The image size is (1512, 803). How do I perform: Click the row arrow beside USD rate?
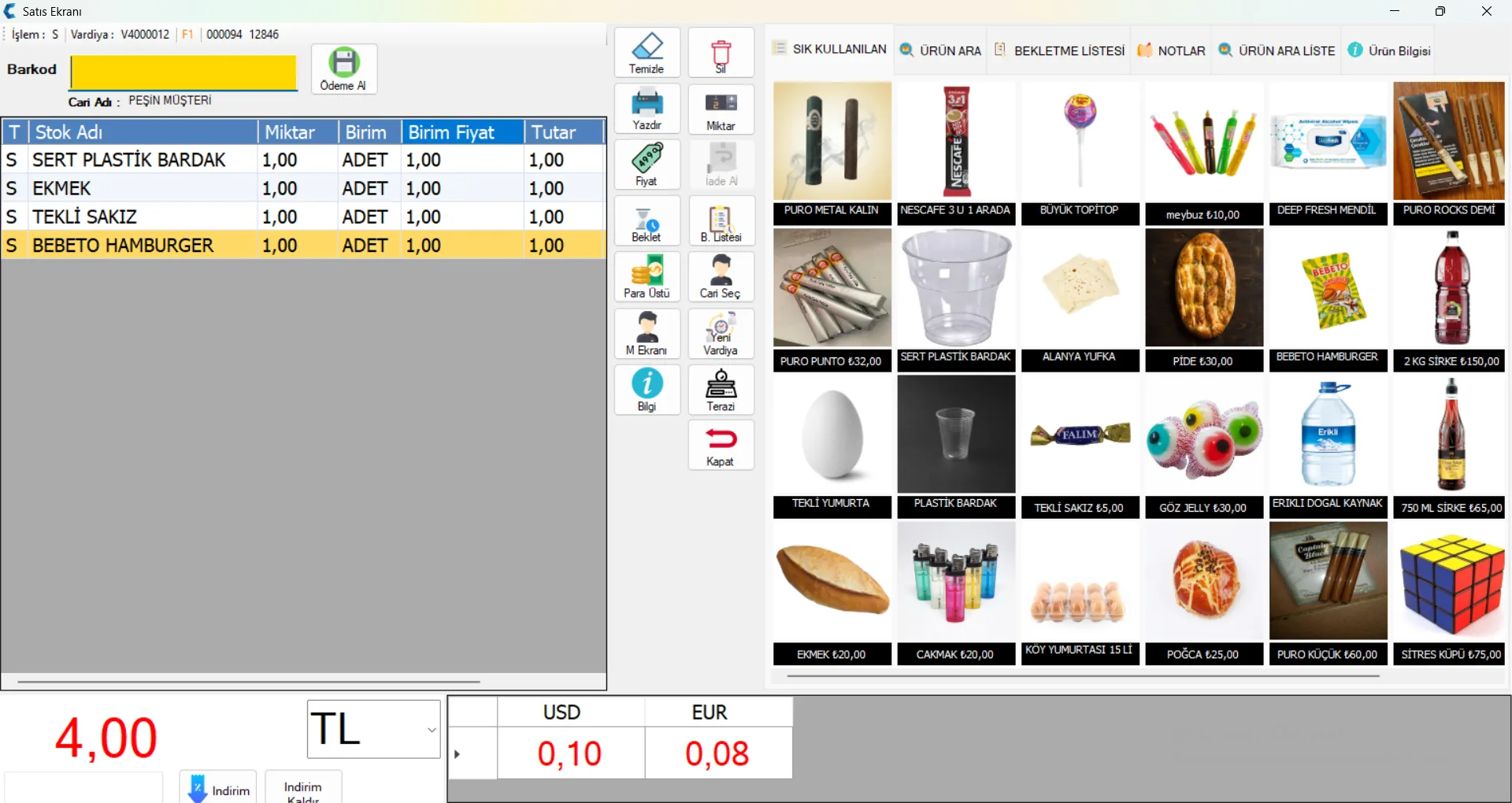tap(457, 753)
